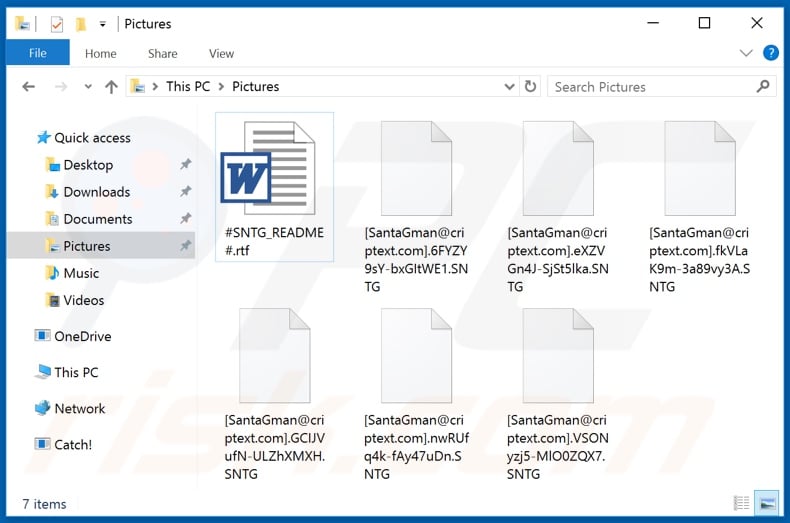Image resolution: width=790 pixels, height=523 pixels.
Task: Open Downloads folder in sidebar
Action: (x=96, y=192)
